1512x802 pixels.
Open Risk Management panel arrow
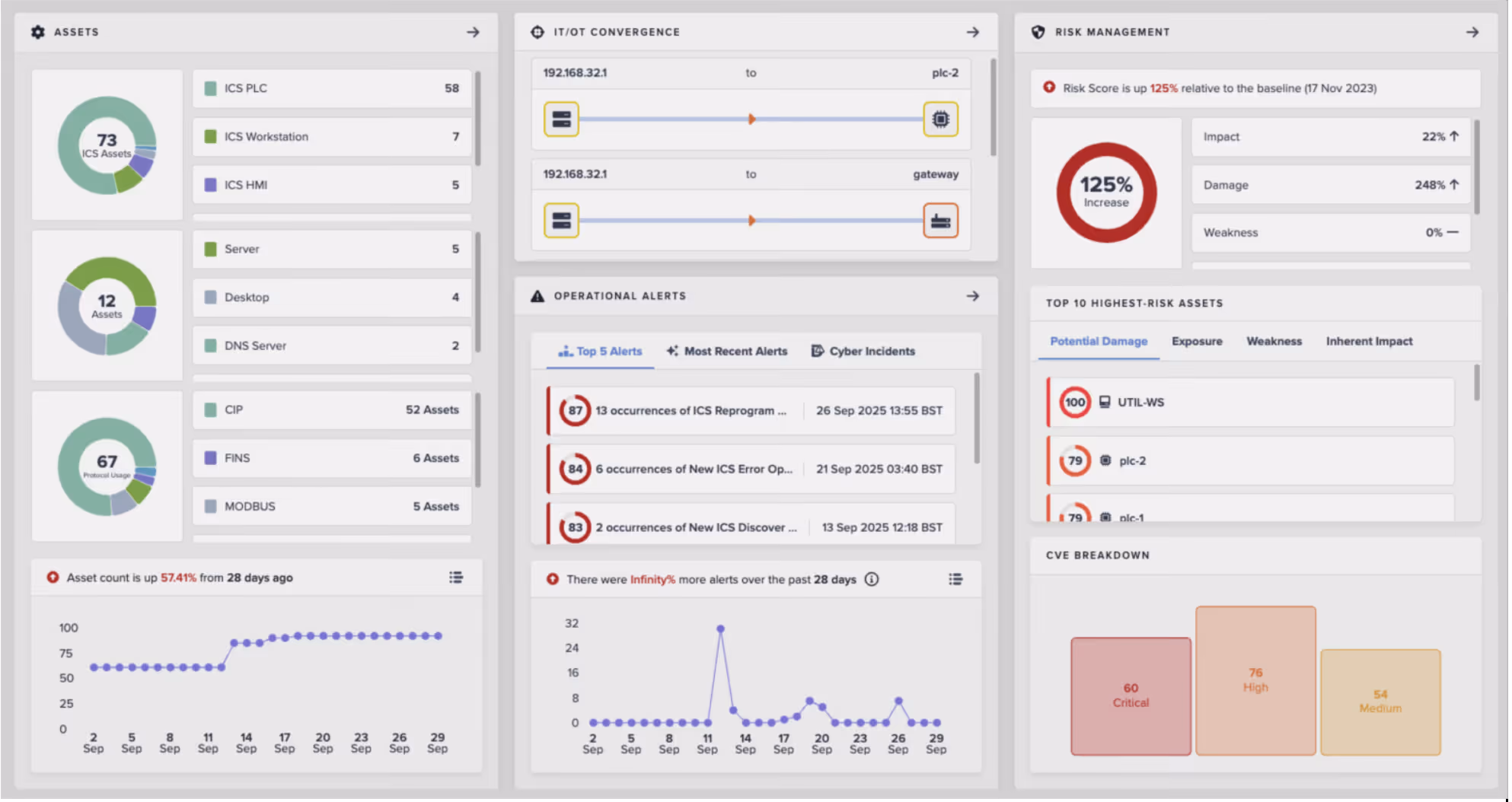click(x=1472, y=32)
